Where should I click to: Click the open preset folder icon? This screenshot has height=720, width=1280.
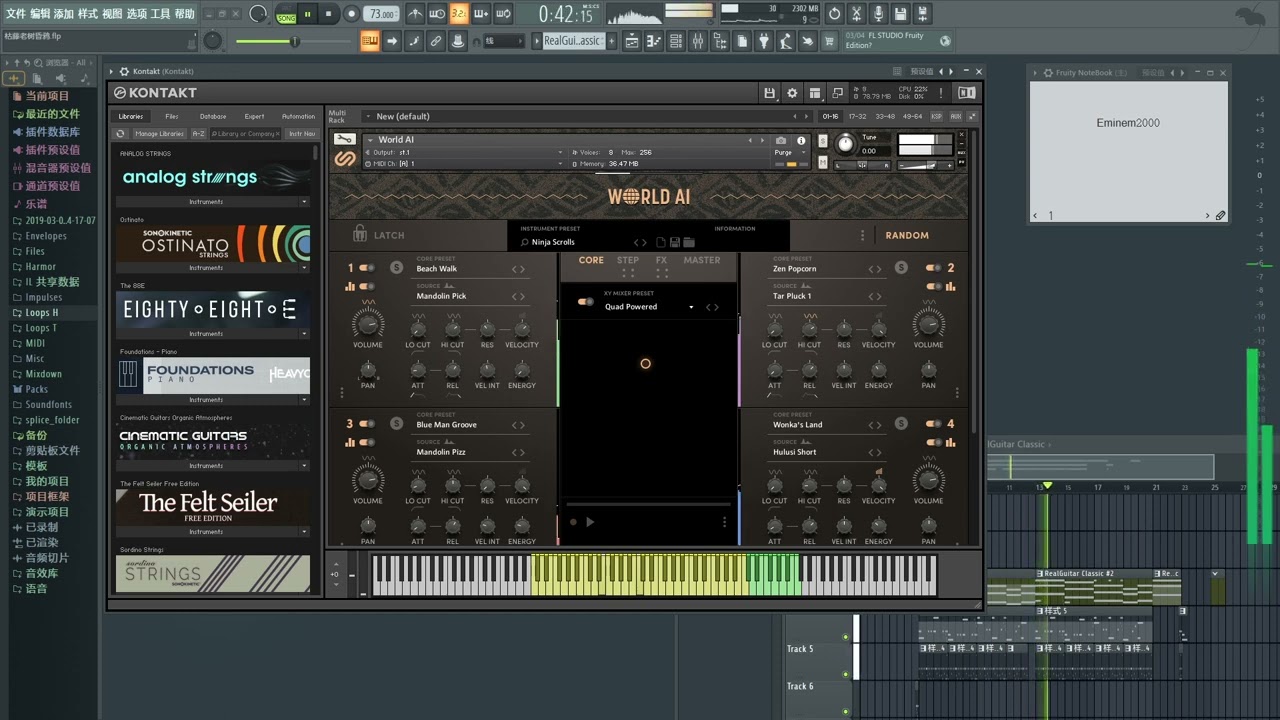pos(690,242)
